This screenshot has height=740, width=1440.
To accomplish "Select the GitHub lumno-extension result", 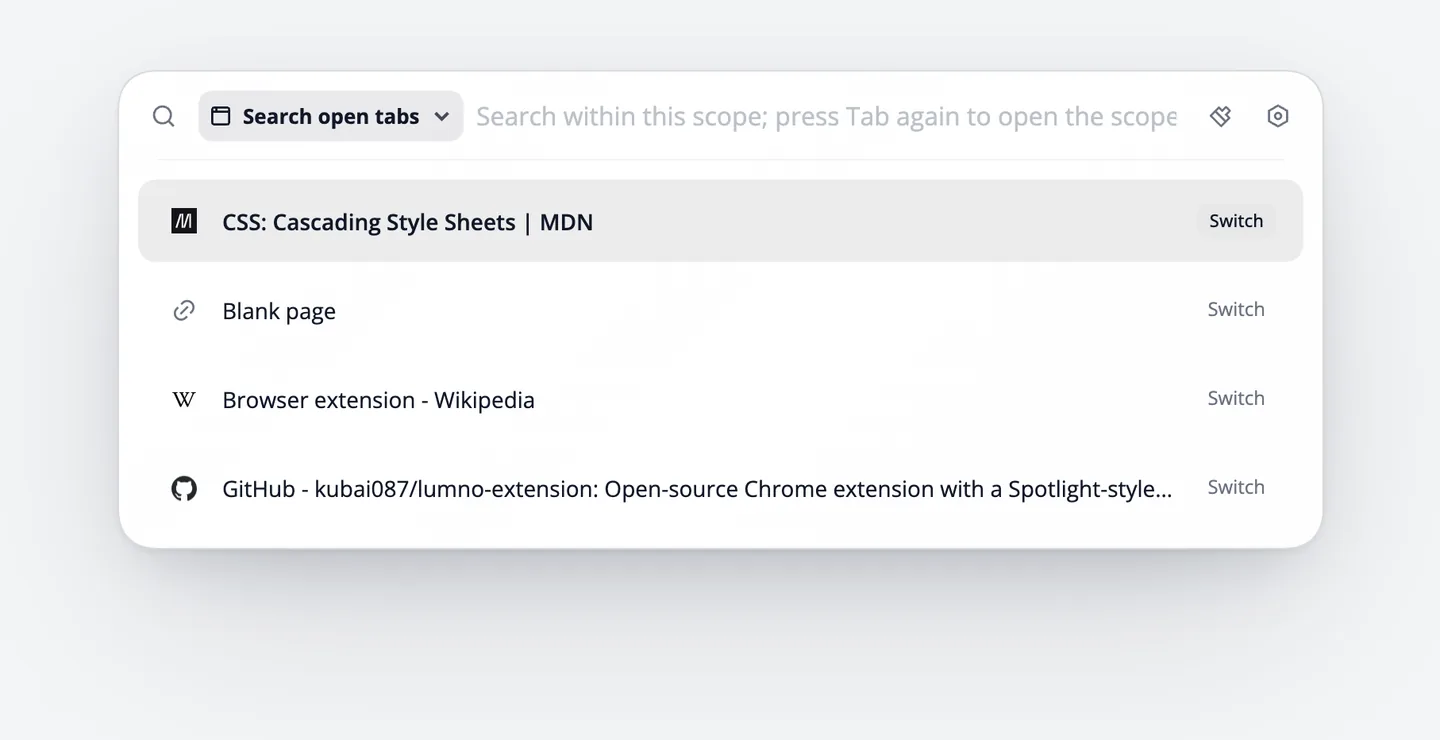I will (720, 488).
